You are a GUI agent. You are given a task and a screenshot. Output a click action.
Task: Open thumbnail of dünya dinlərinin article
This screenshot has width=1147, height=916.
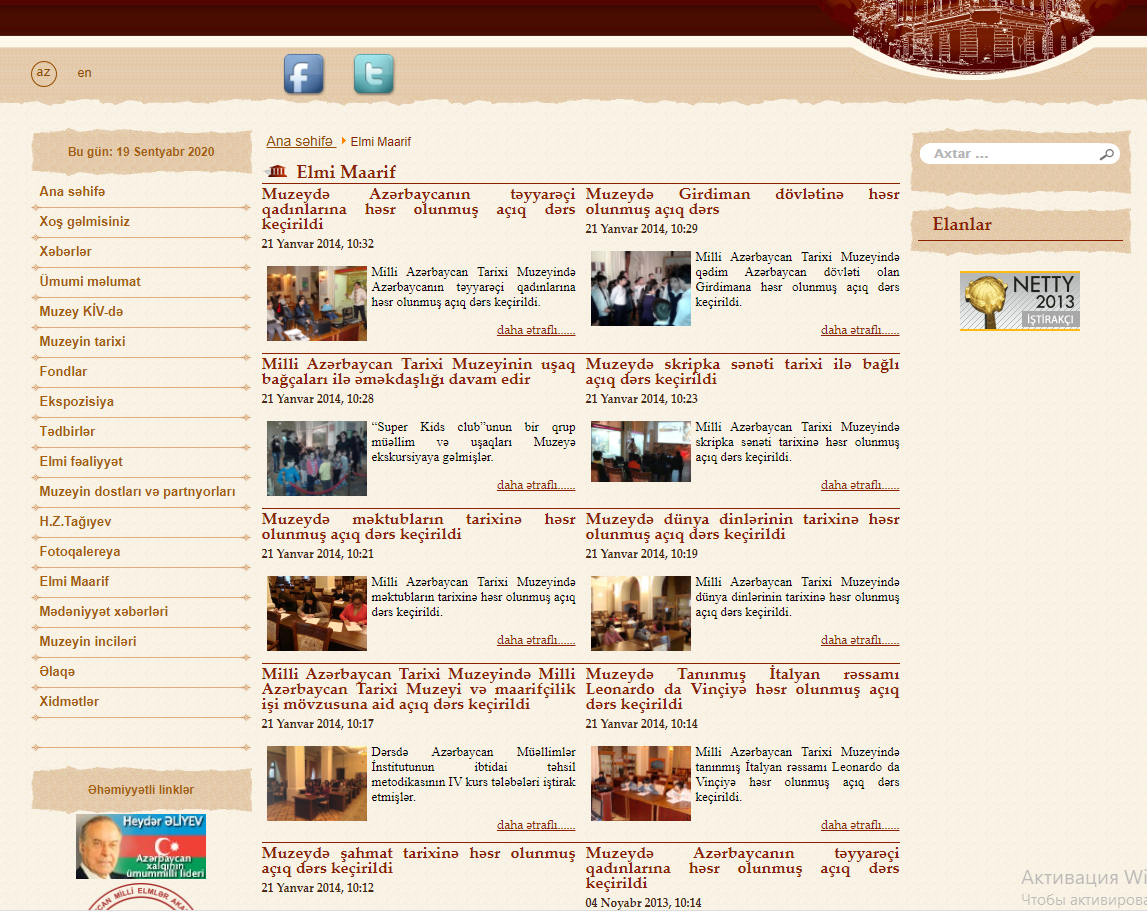[x=641, y=613]
